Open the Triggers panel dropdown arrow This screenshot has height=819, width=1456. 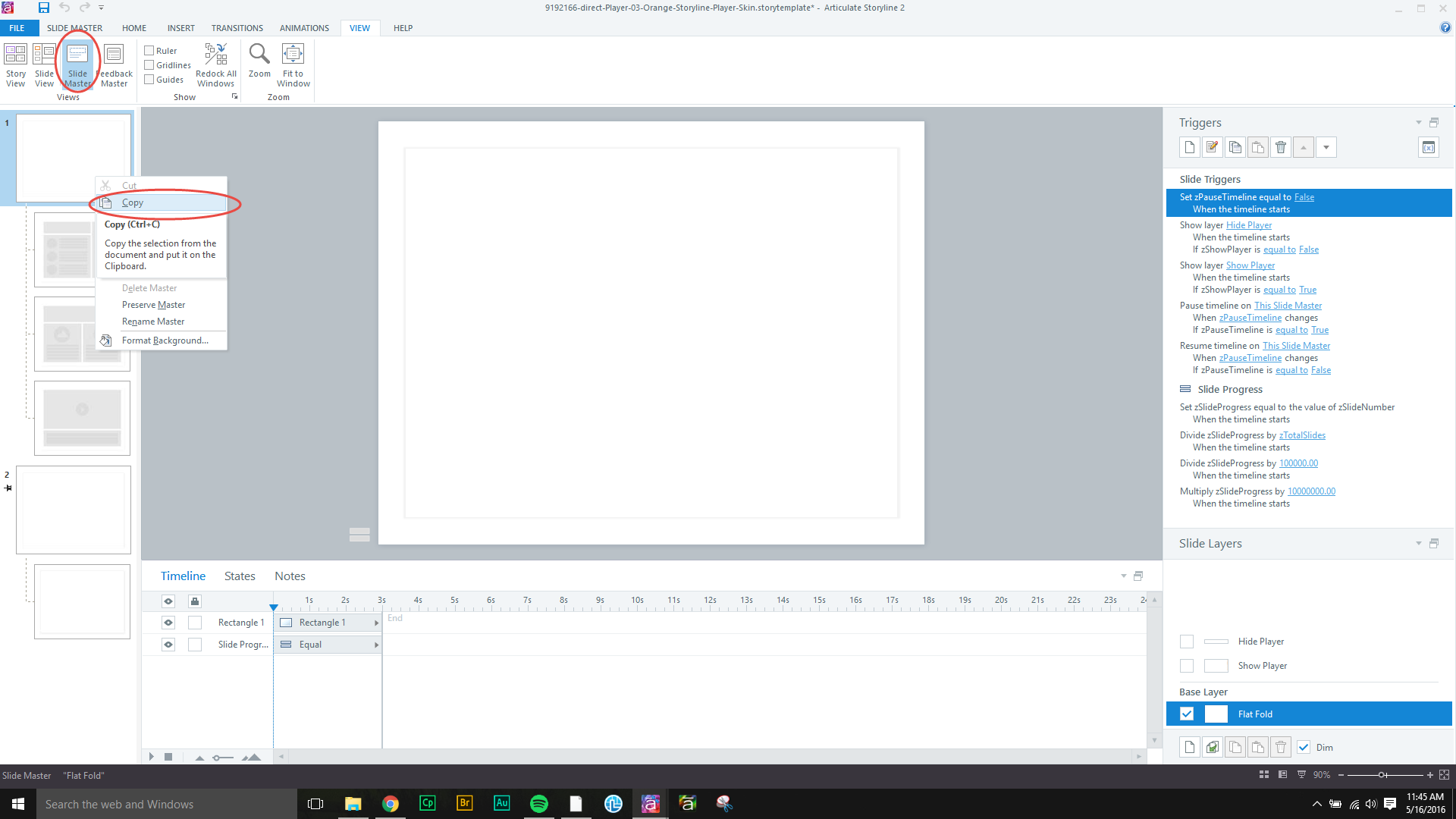click(x=1418, y=123)
